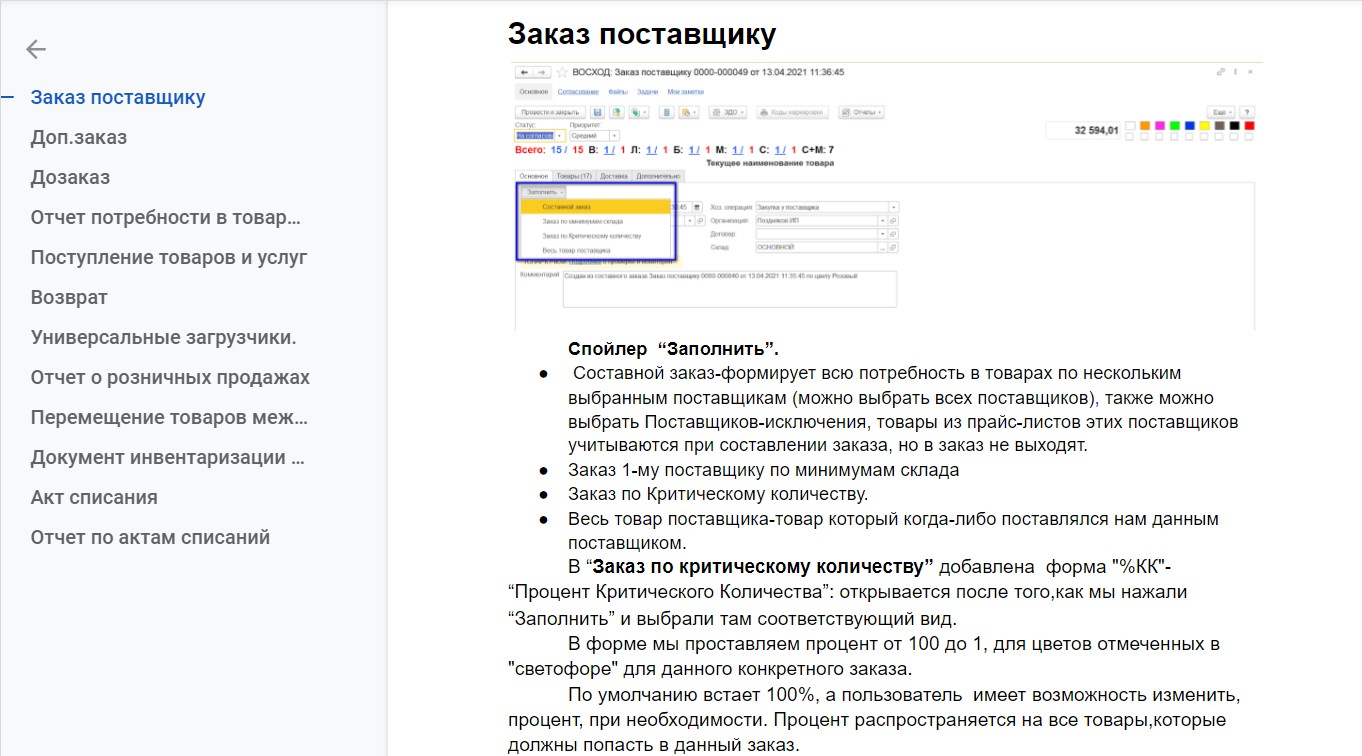Click the page heading 'Заказ поставщику'
This screenshot has width=1362, height=756.
point(642,34)
